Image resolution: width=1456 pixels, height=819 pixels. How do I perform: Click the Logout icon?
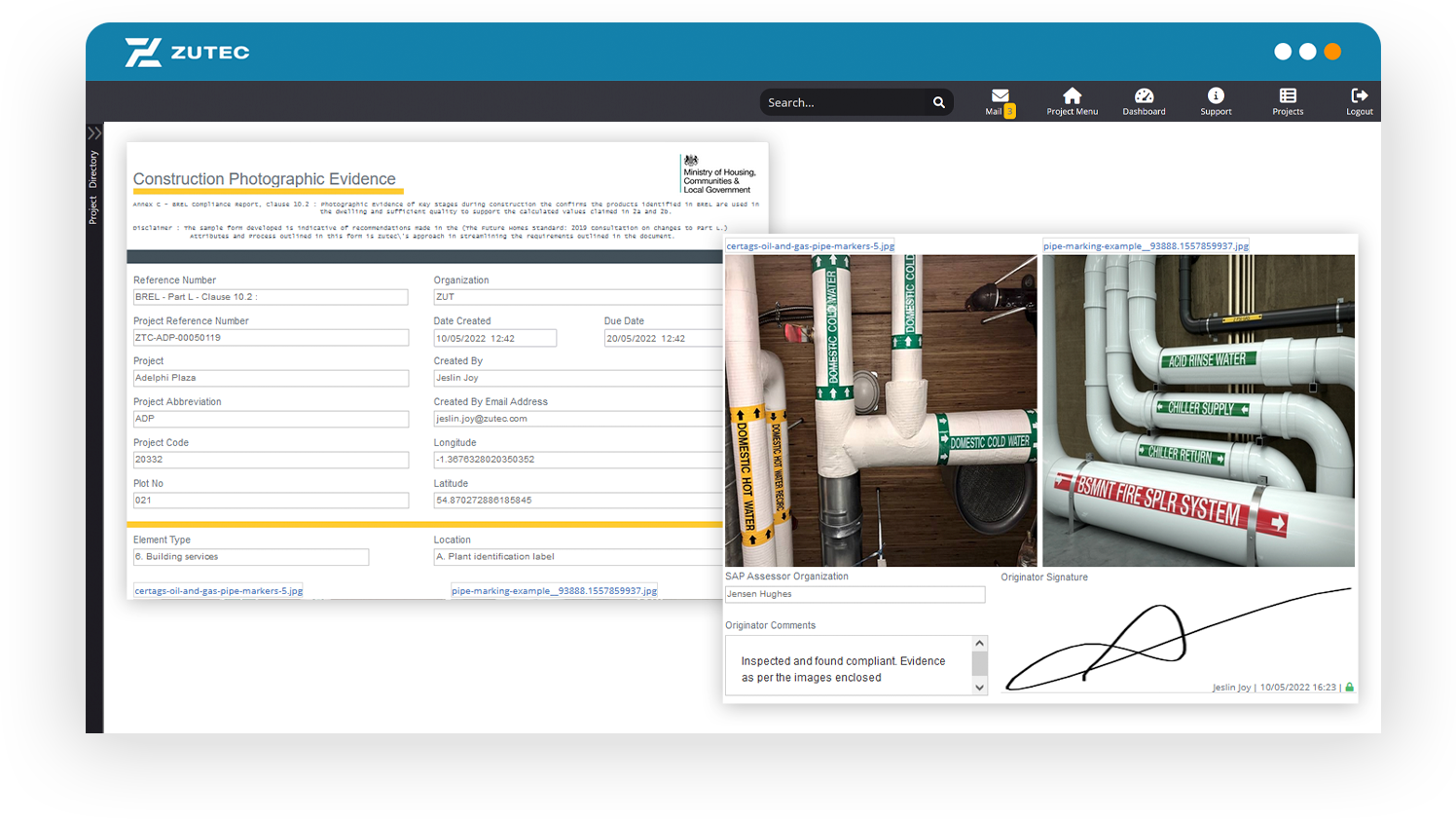click(x=1359, y=96)
